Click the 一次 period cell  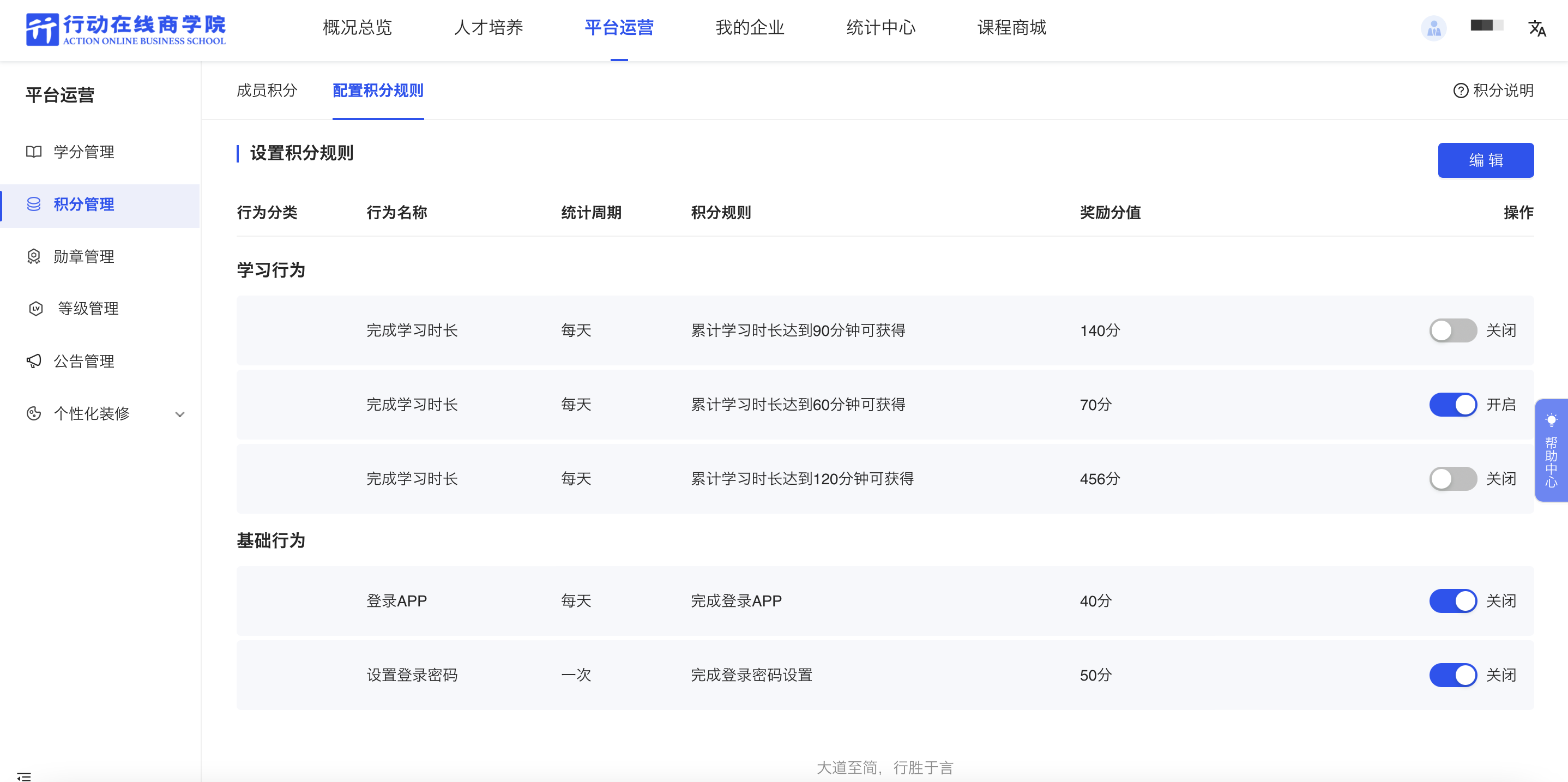(x=576, y=675)
